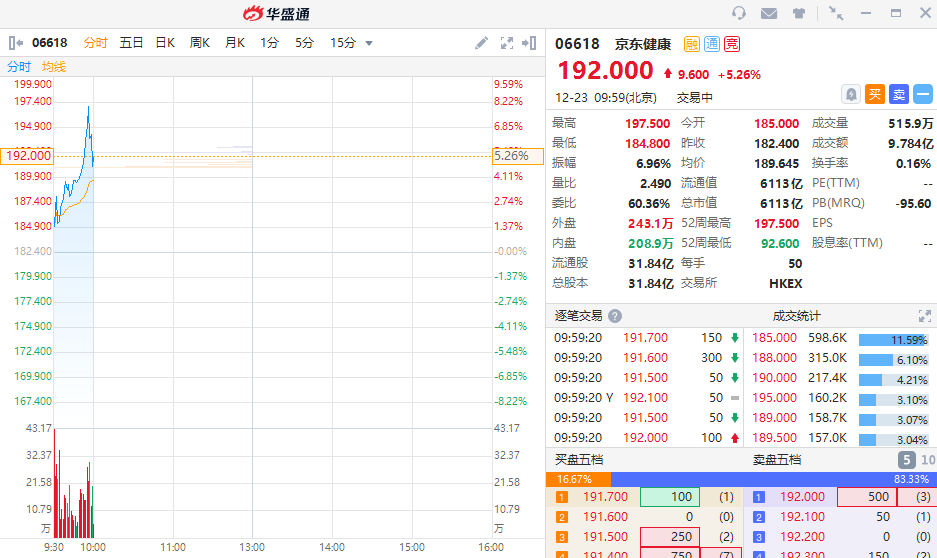Collapse the left panel icon beside 06618
The image size is (937, 558).
(16, 43)
